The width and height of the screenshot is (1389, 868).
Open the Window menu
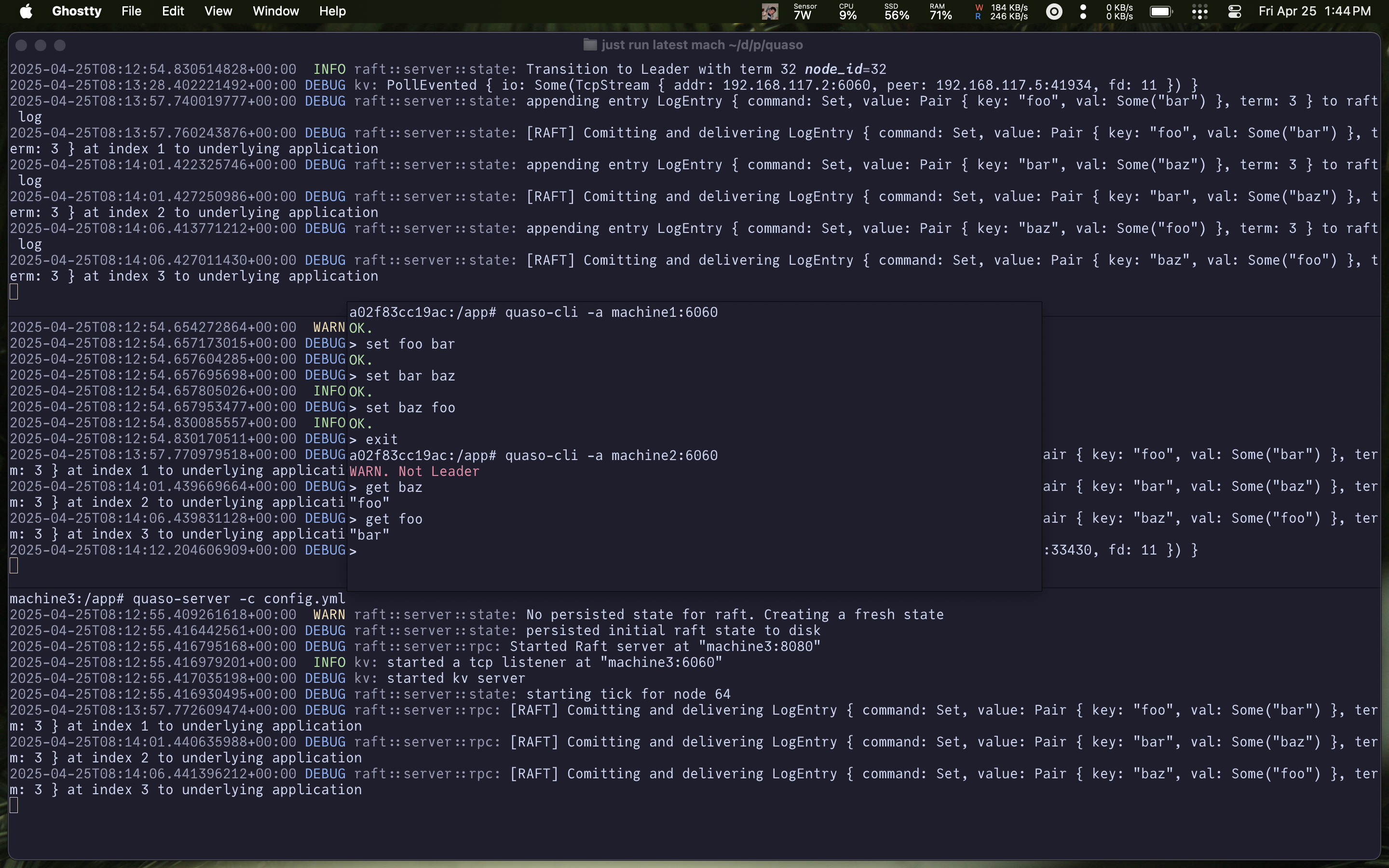[x=275, y=12]
